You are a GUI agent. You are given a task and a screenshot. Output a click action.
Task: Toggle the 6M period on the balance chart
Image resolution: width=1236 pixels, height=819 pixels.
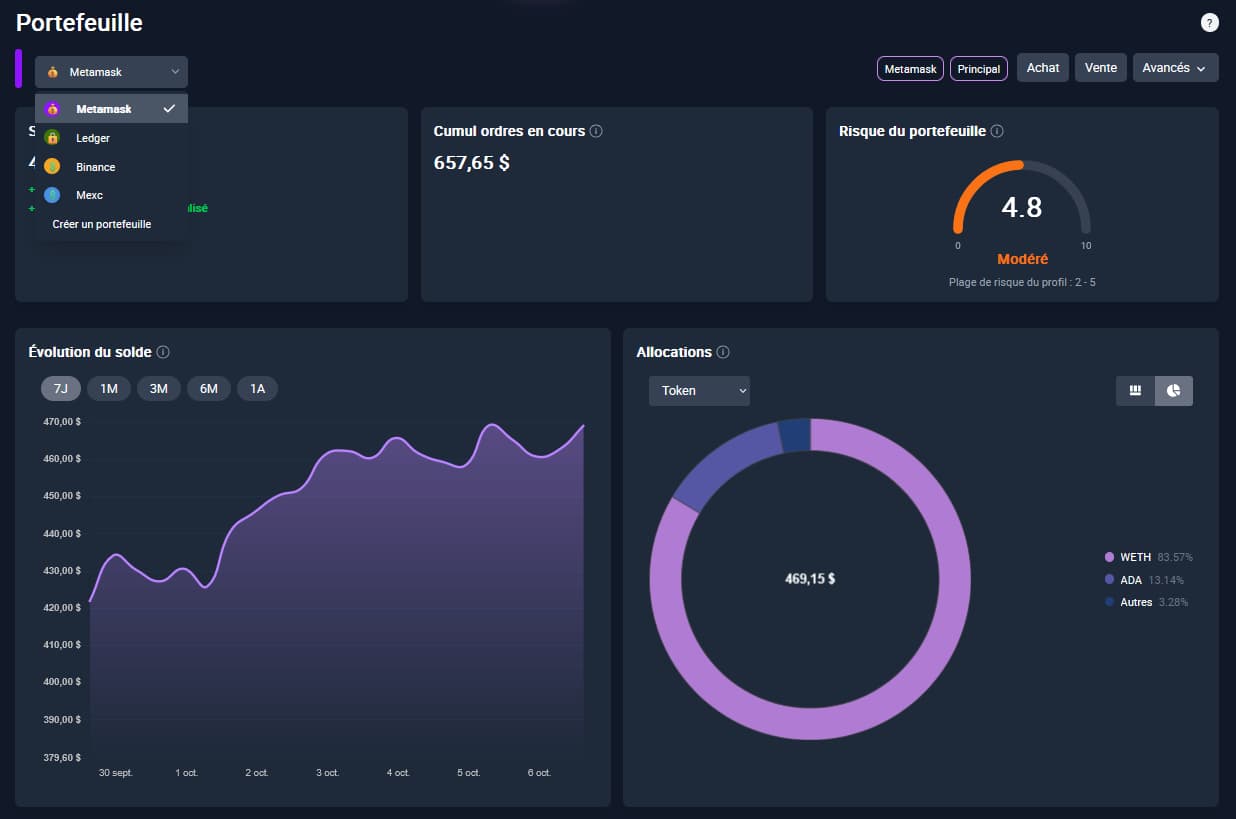click(x=208, y=388)
